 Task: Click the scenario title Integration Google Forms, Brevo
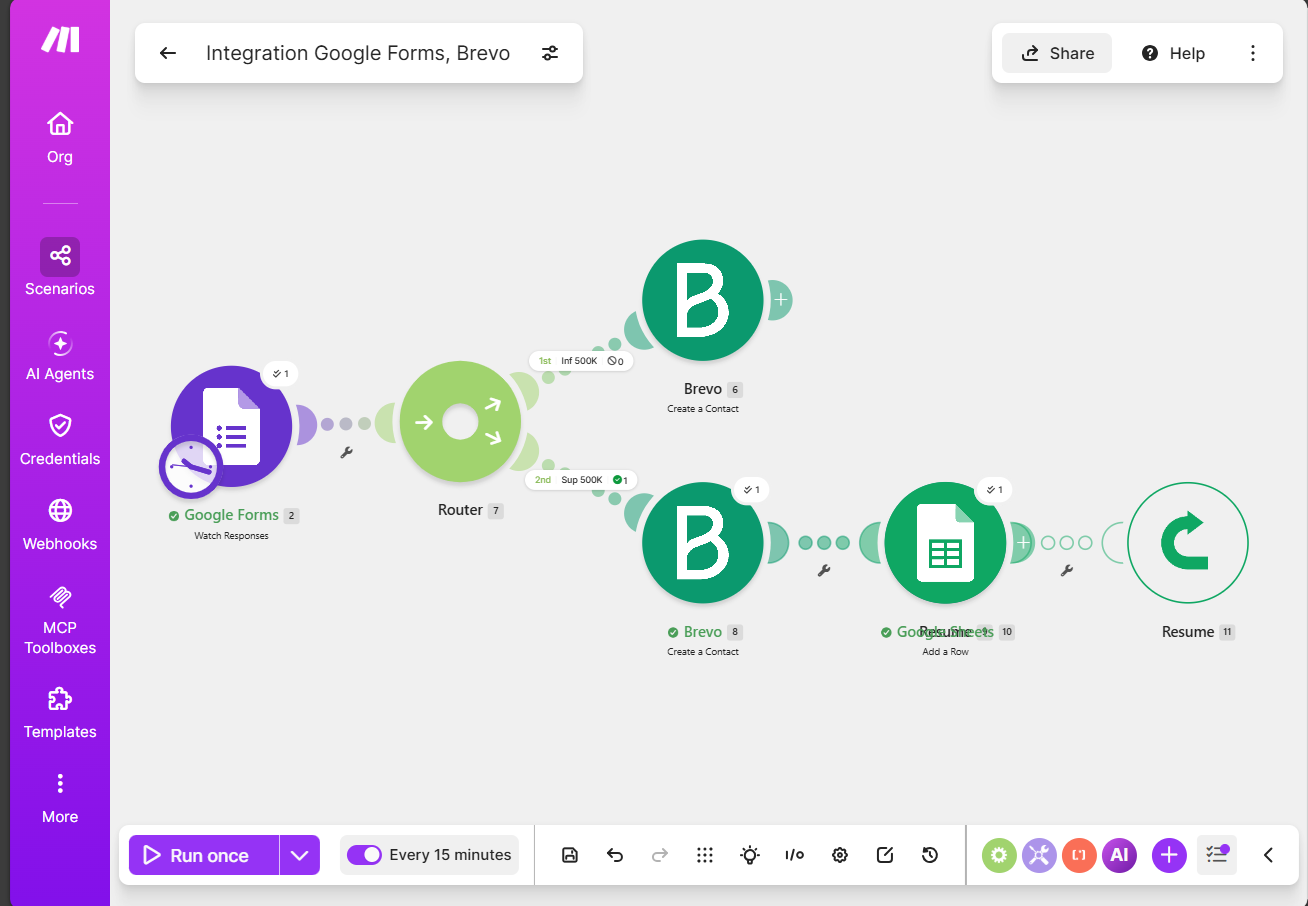click(x=358, y=53)
